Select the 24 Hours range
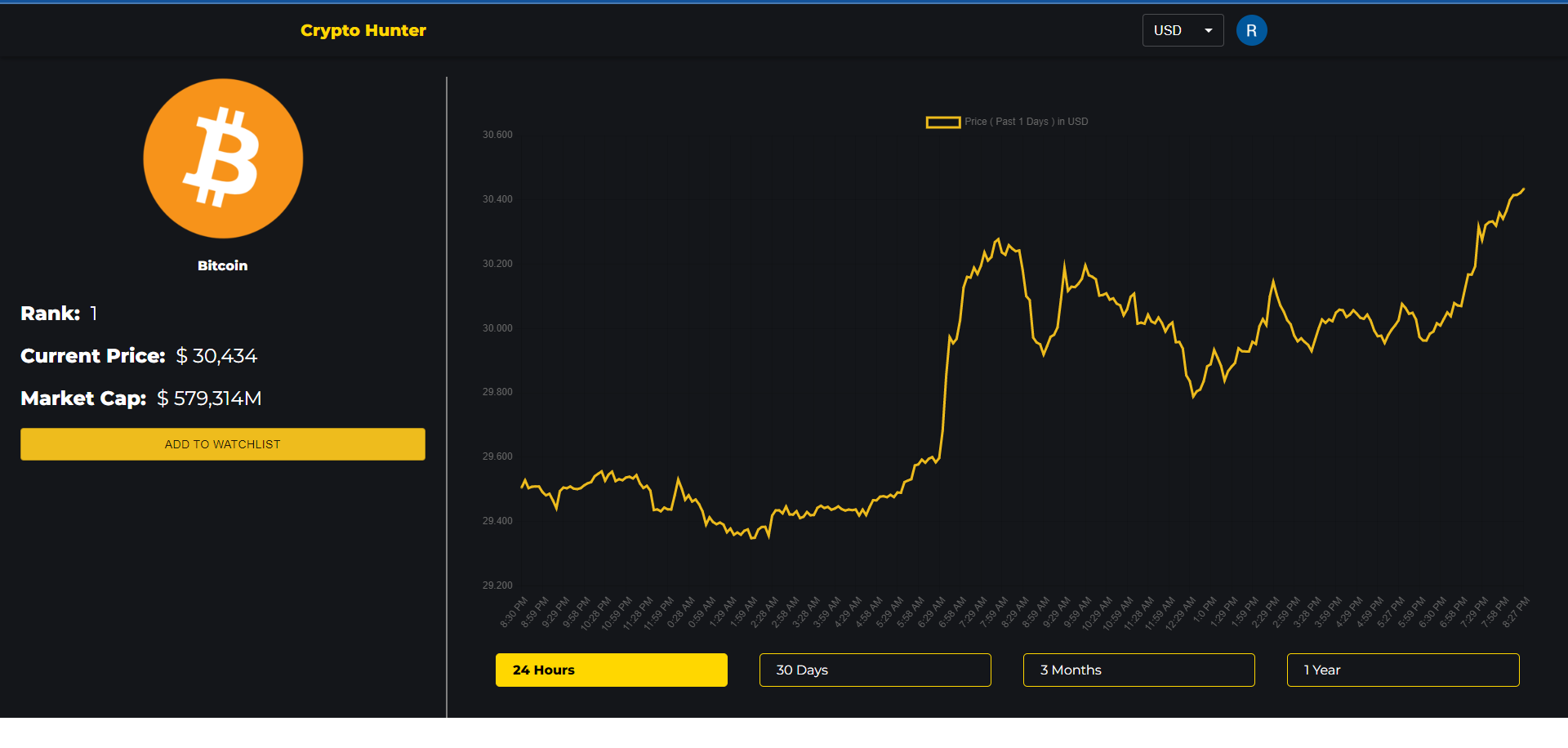Viewport: 1568px width, 748px height. pyautogui.click(x=611, y=670)
